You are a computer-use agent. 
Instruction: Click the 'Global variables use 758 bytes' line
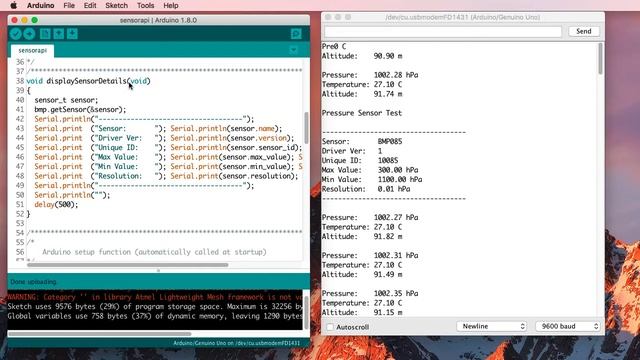[x=155, y=316]
